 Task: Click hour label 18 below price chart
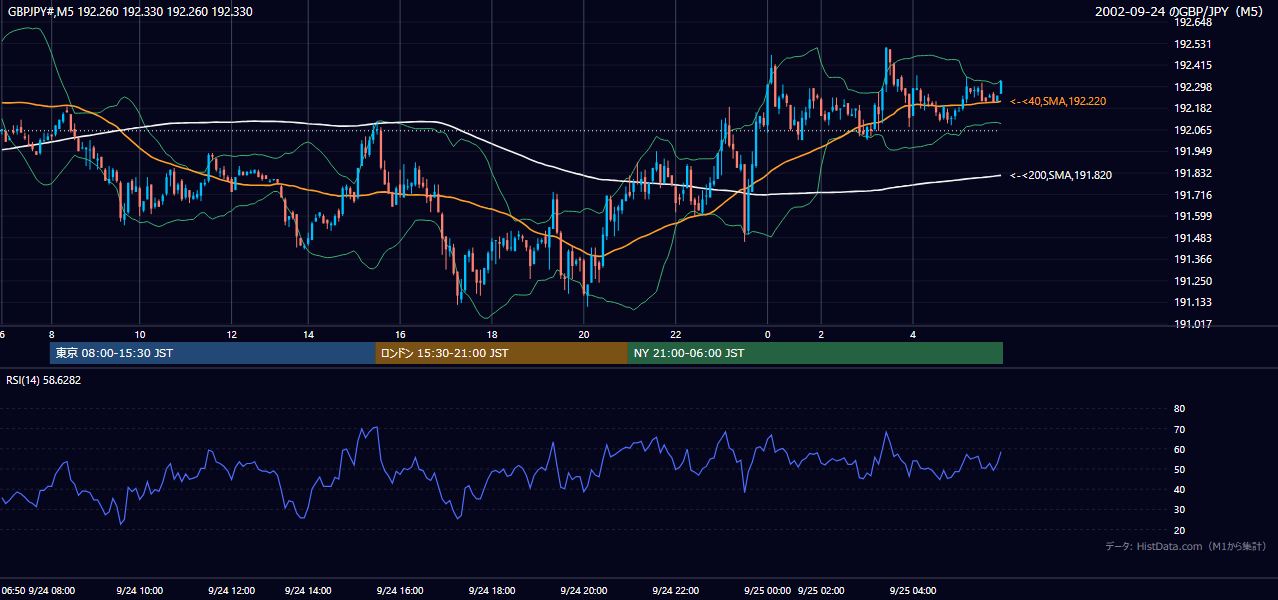(492, 334)
